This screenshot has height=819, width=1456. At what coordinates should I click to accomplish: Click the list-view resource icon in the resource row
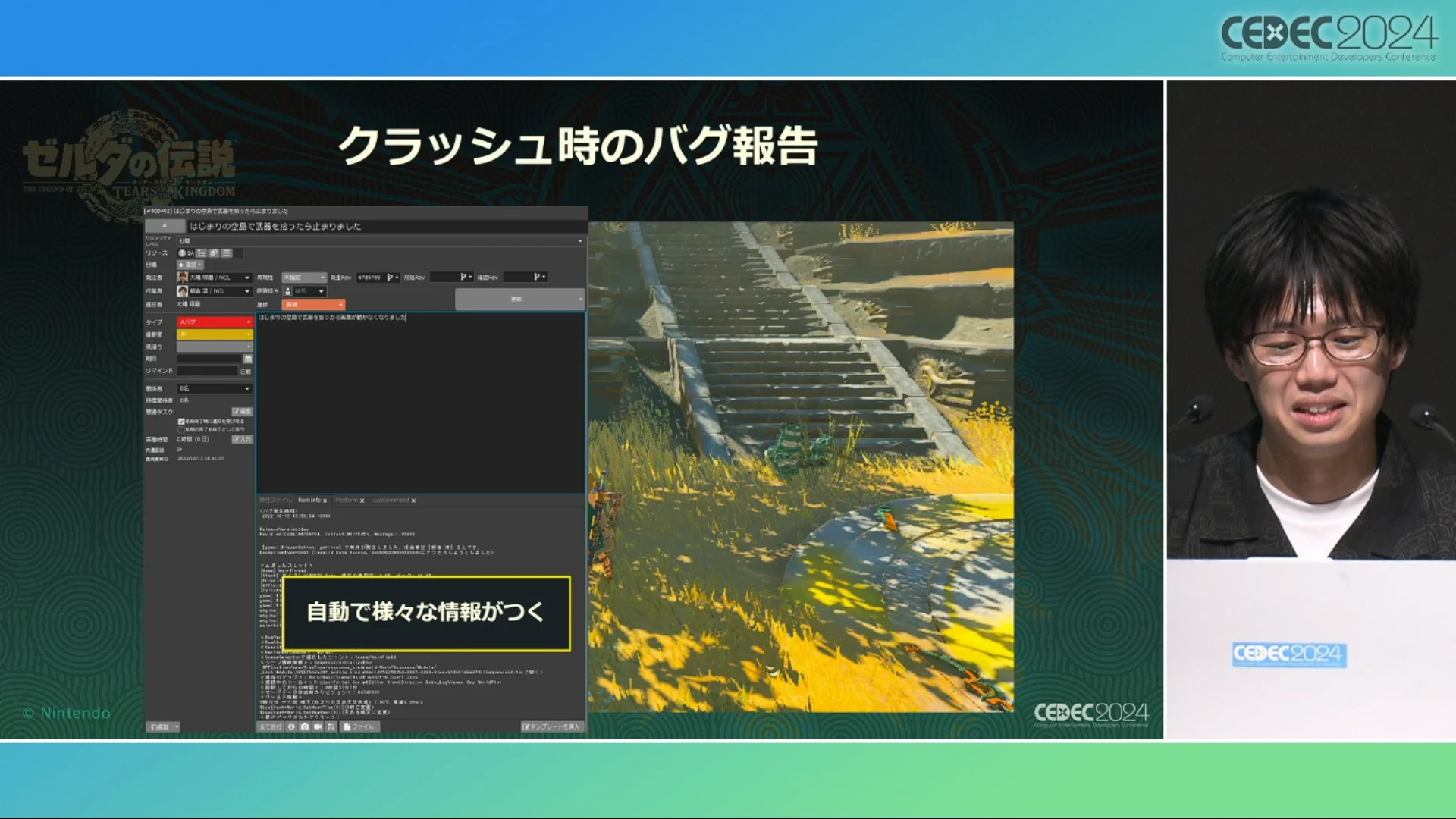point(226,253)
